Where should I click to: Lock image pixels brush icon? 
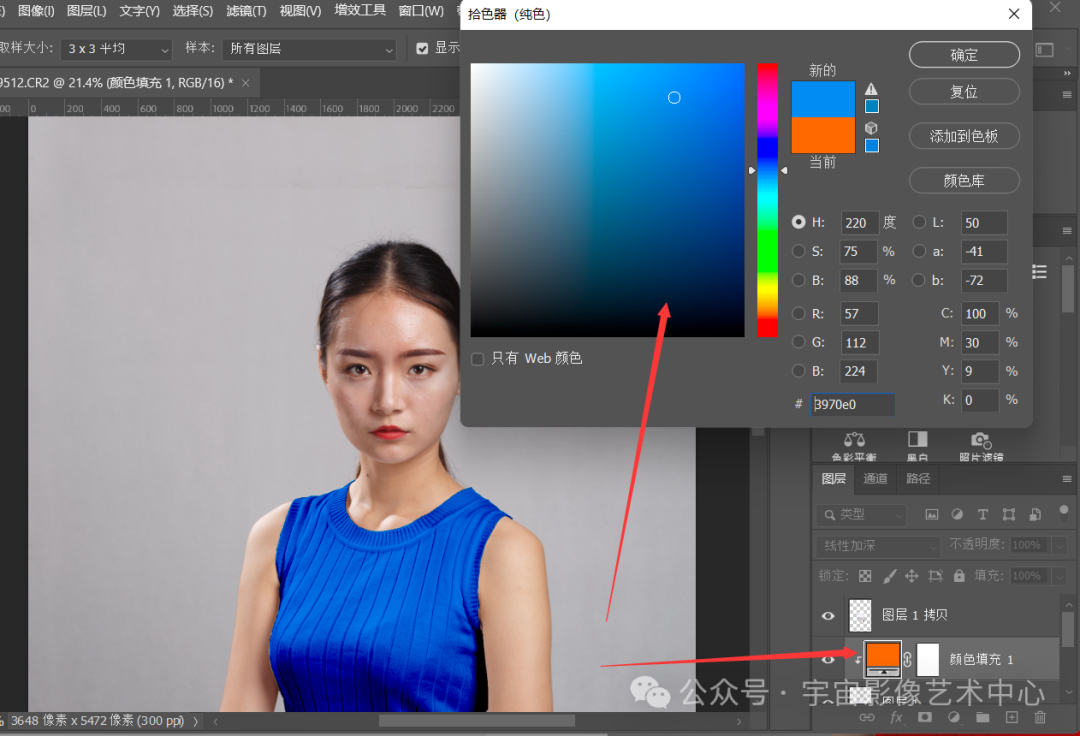click(x=889, y=576)
